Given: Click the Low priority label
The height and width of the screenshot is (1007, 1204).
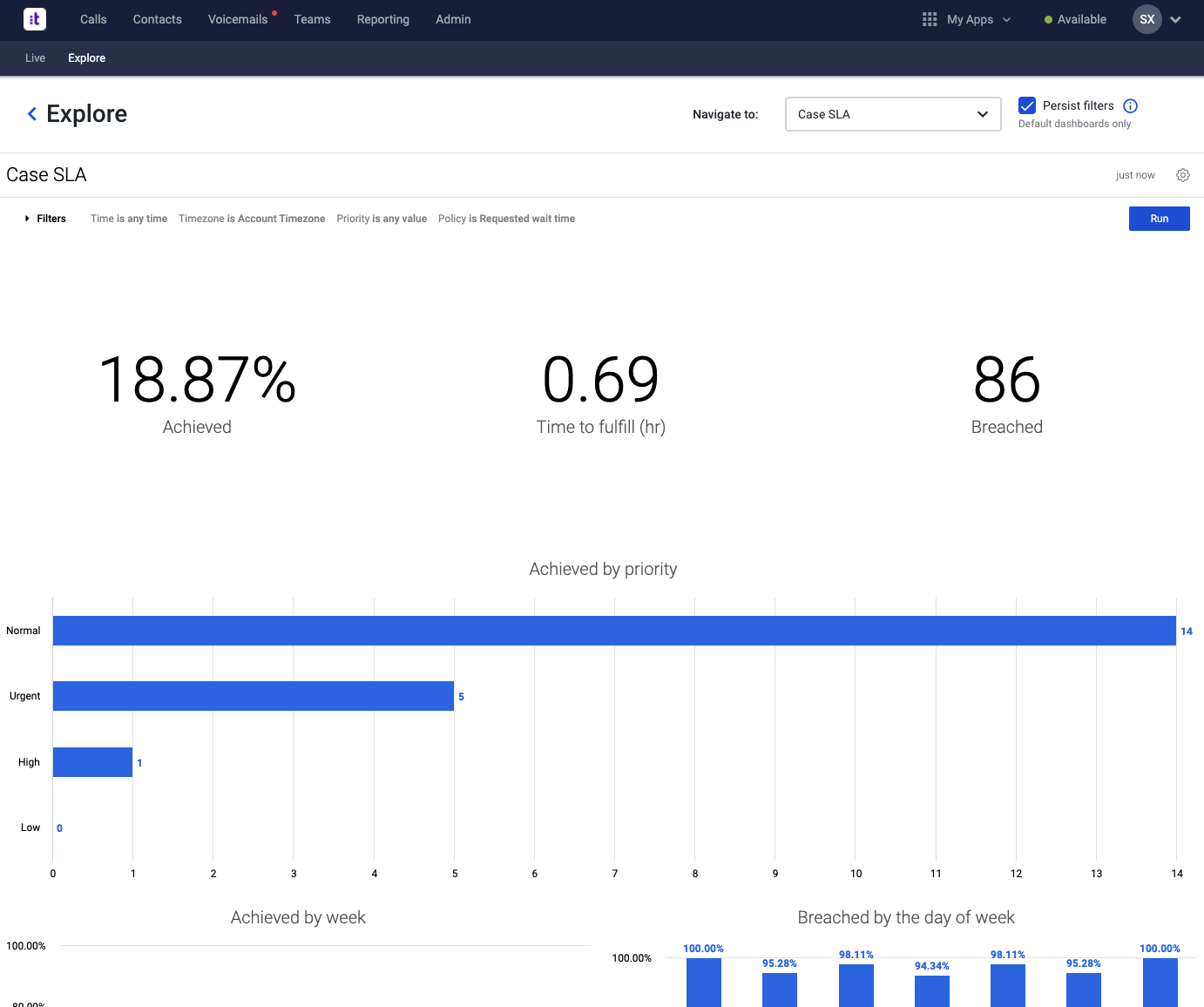Looking at the screenshot, I should [30, 828].
